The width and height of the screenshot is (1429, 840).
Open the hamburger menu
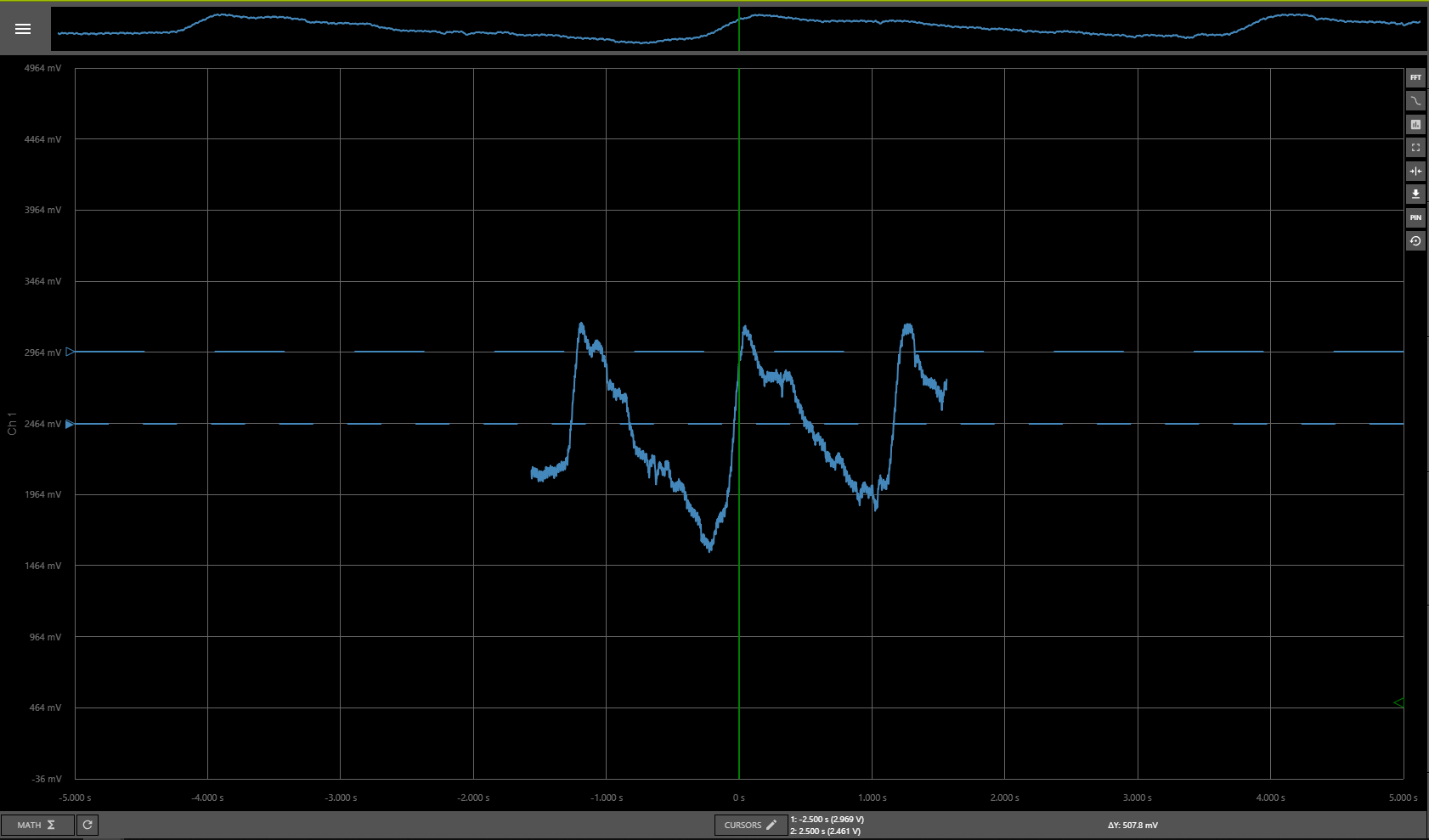(23, 29)
